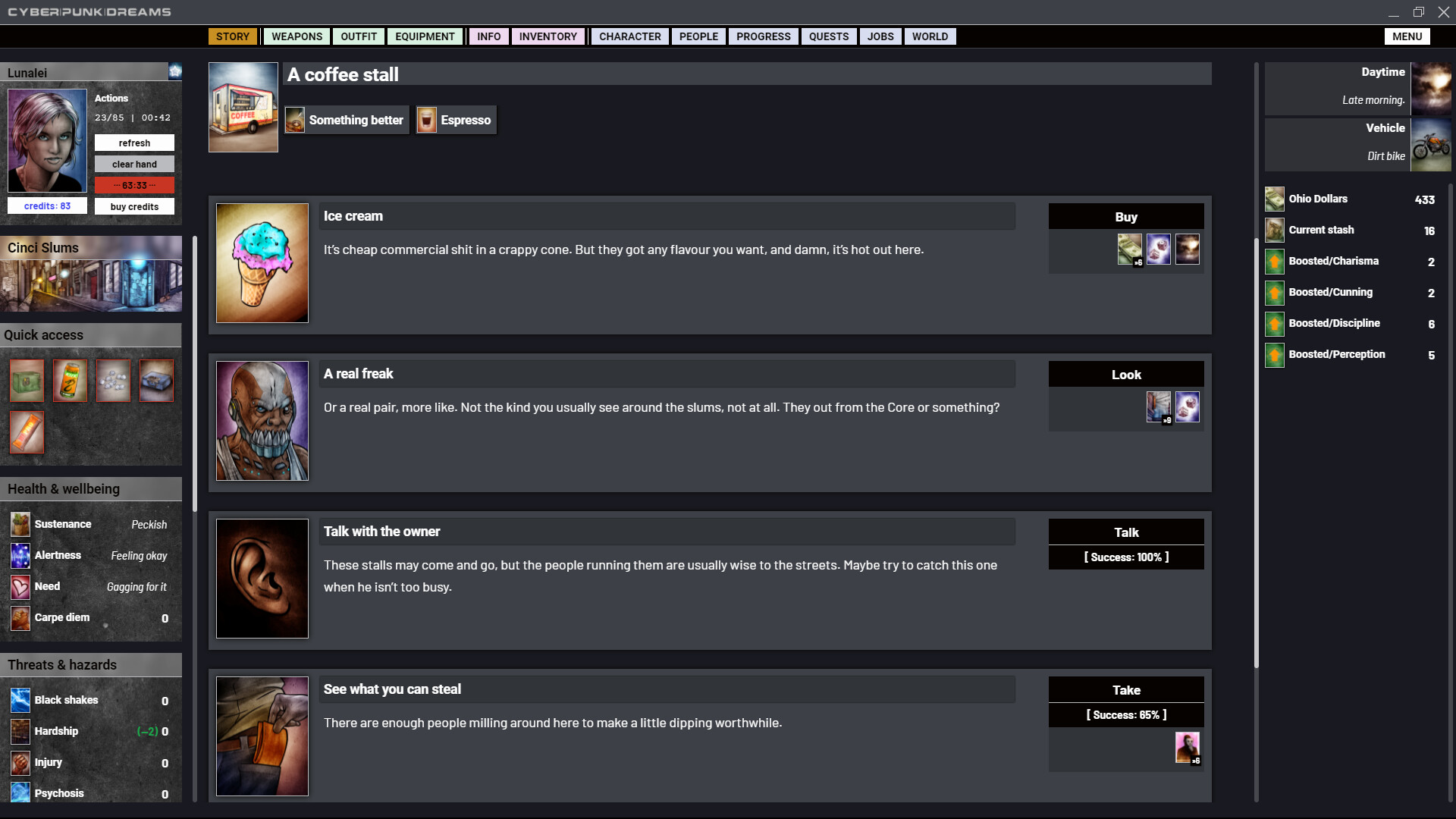
Task: Expand the Threats & hazards section
Action: [x=91, y=664]
